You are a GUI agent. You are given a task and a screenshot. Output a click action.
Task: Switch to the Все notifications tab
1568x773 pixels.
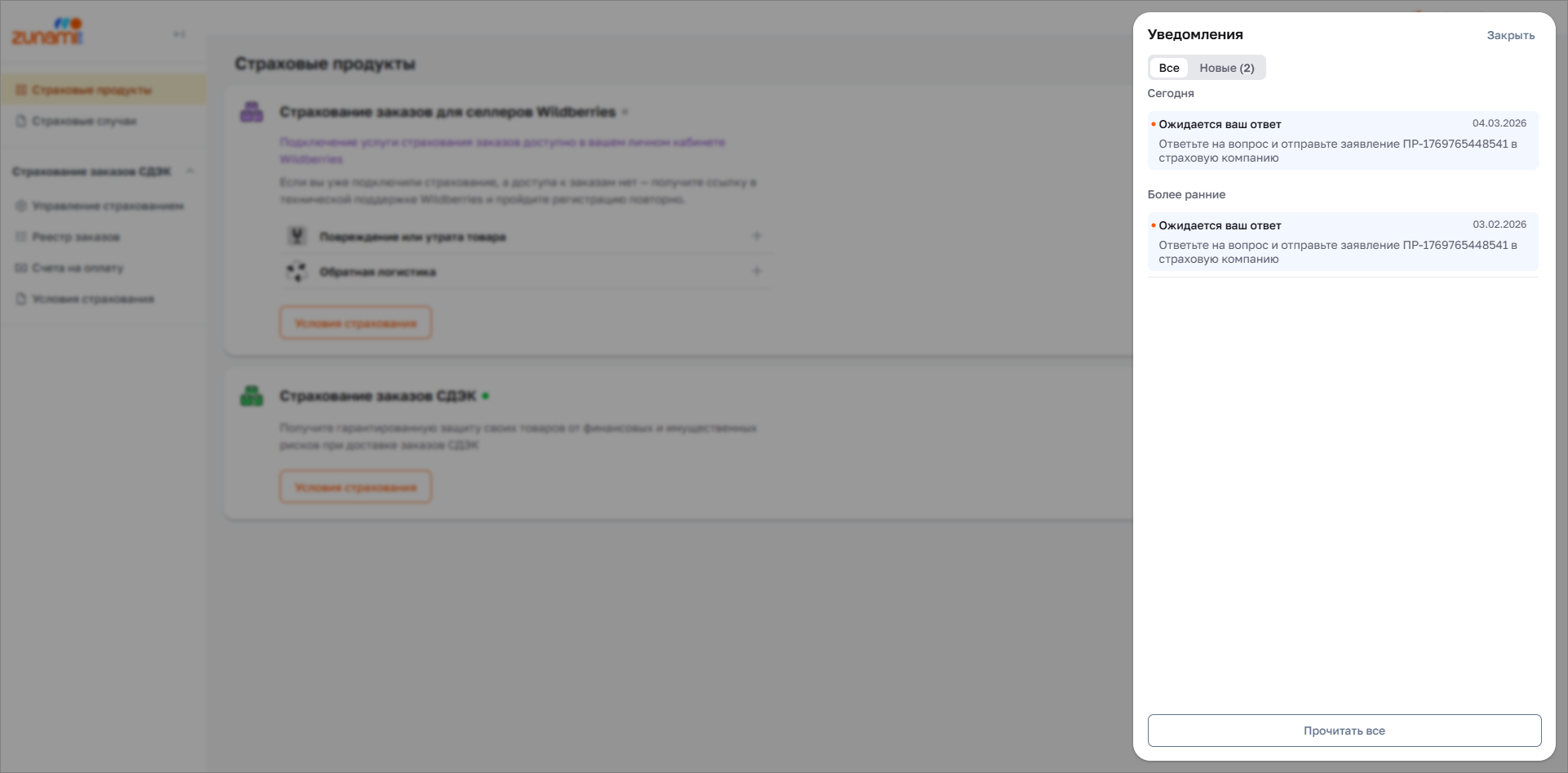pyautogui.click(x=1169, y=68)
